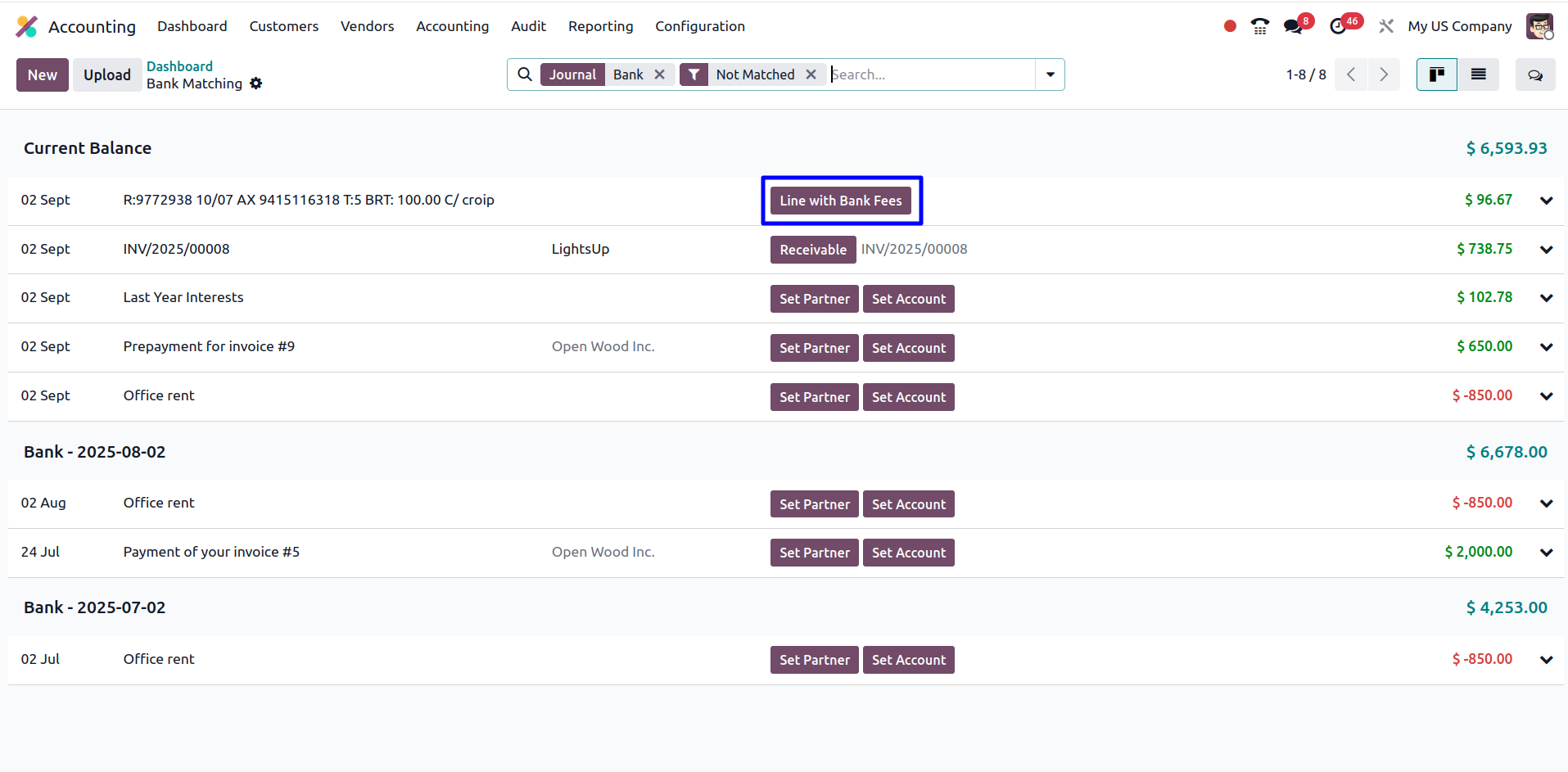The width and height of the screenshot is (1568, 772).
Task: Open the Vendors menu
Action: click(x=367, y=26)
